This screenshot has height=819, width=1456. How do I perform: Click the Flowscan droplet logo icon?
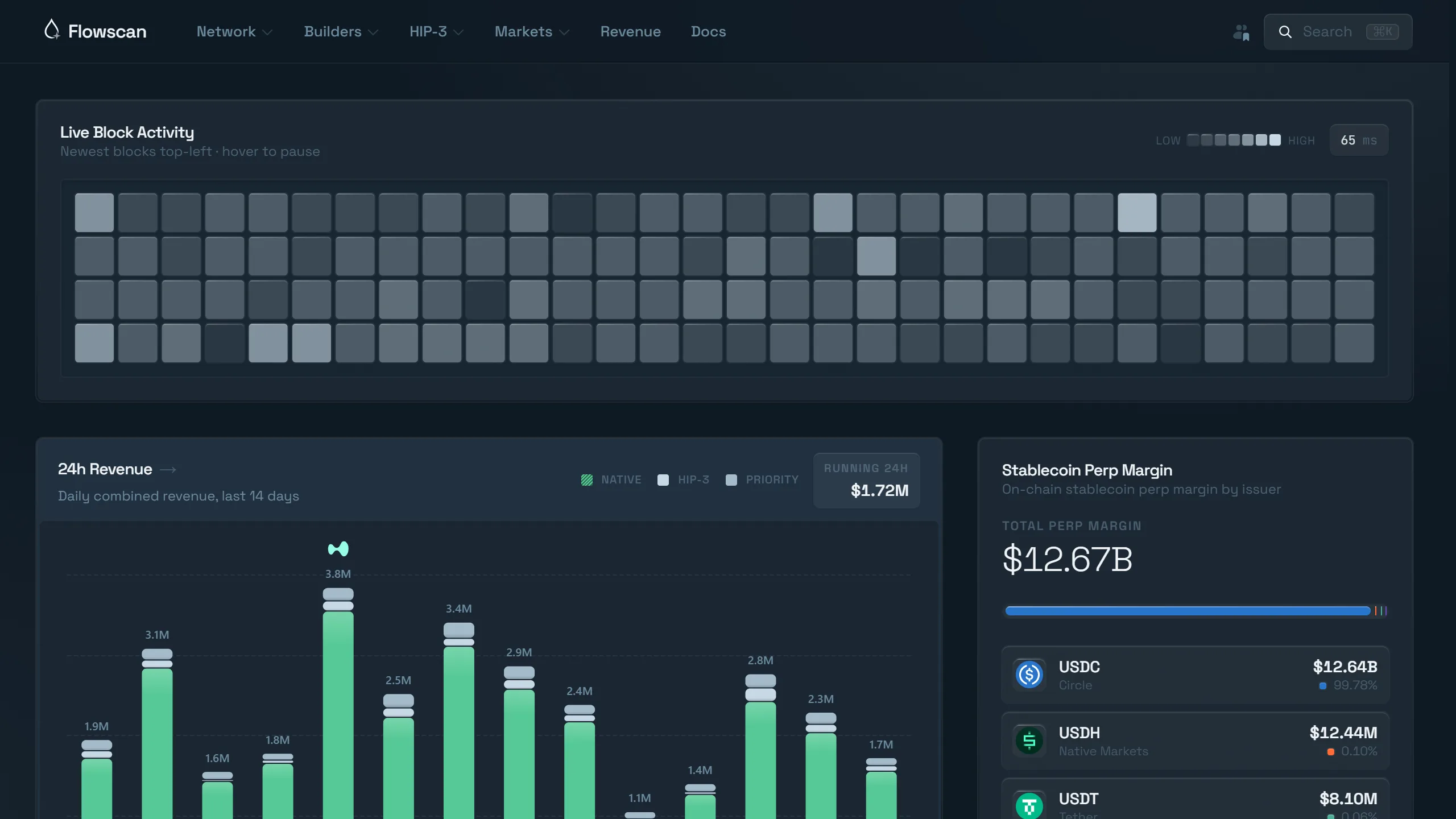52,30
